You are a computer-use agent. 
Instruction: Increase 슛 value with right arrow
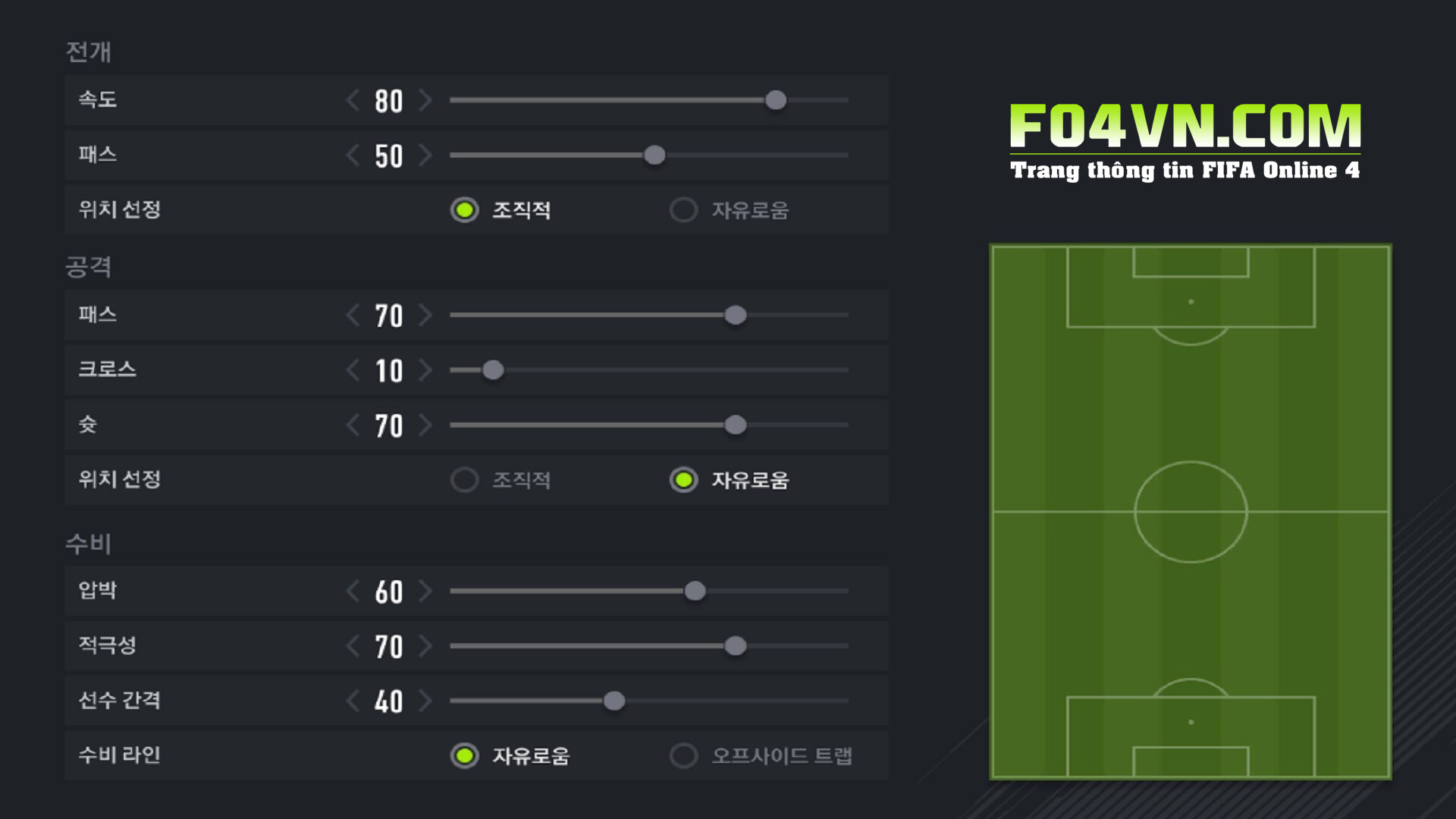click(x=425, y=425)
